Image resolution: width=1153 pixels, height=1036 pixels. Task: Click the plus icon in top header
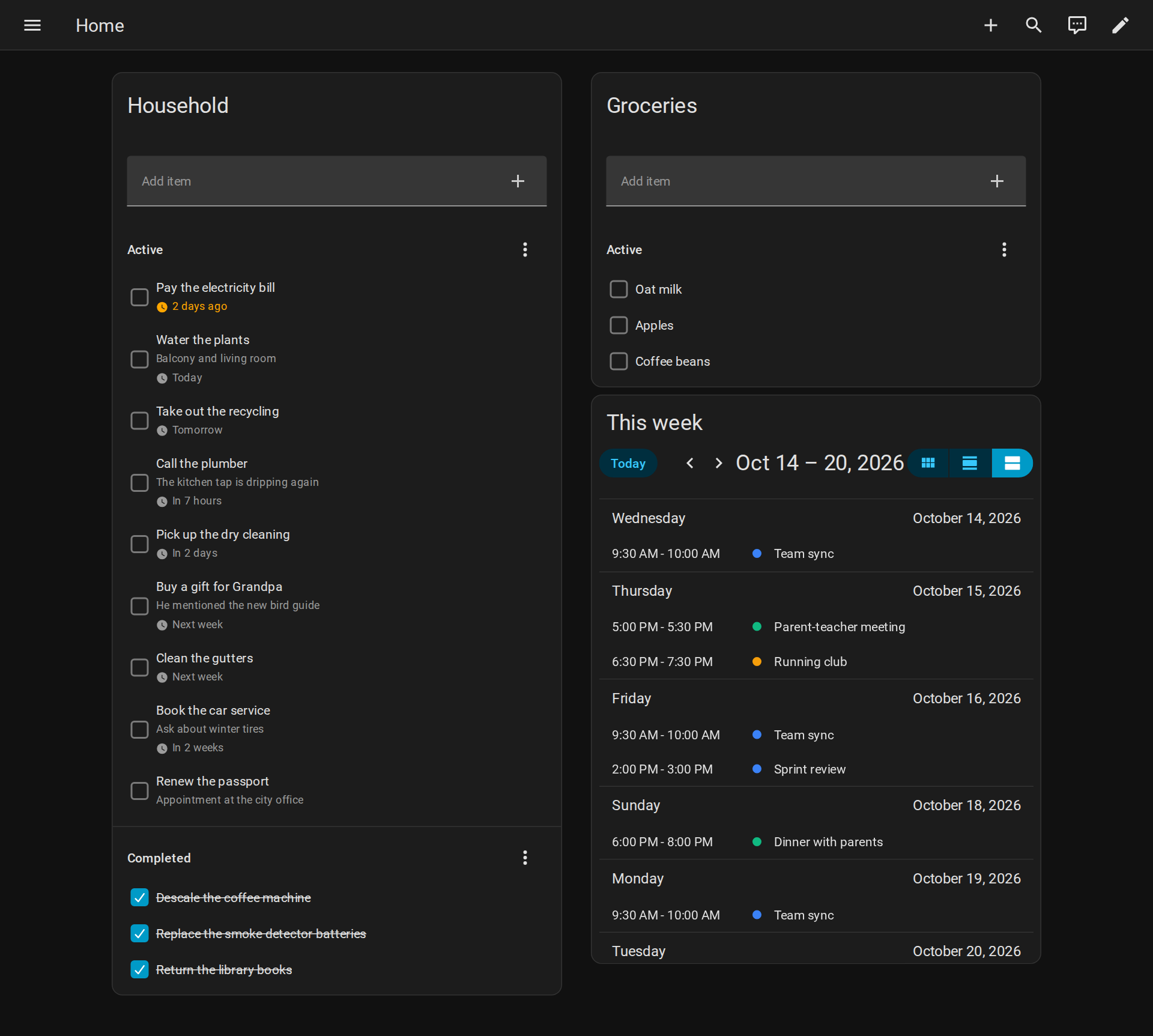pyautogui.click(x=991, y=25)
